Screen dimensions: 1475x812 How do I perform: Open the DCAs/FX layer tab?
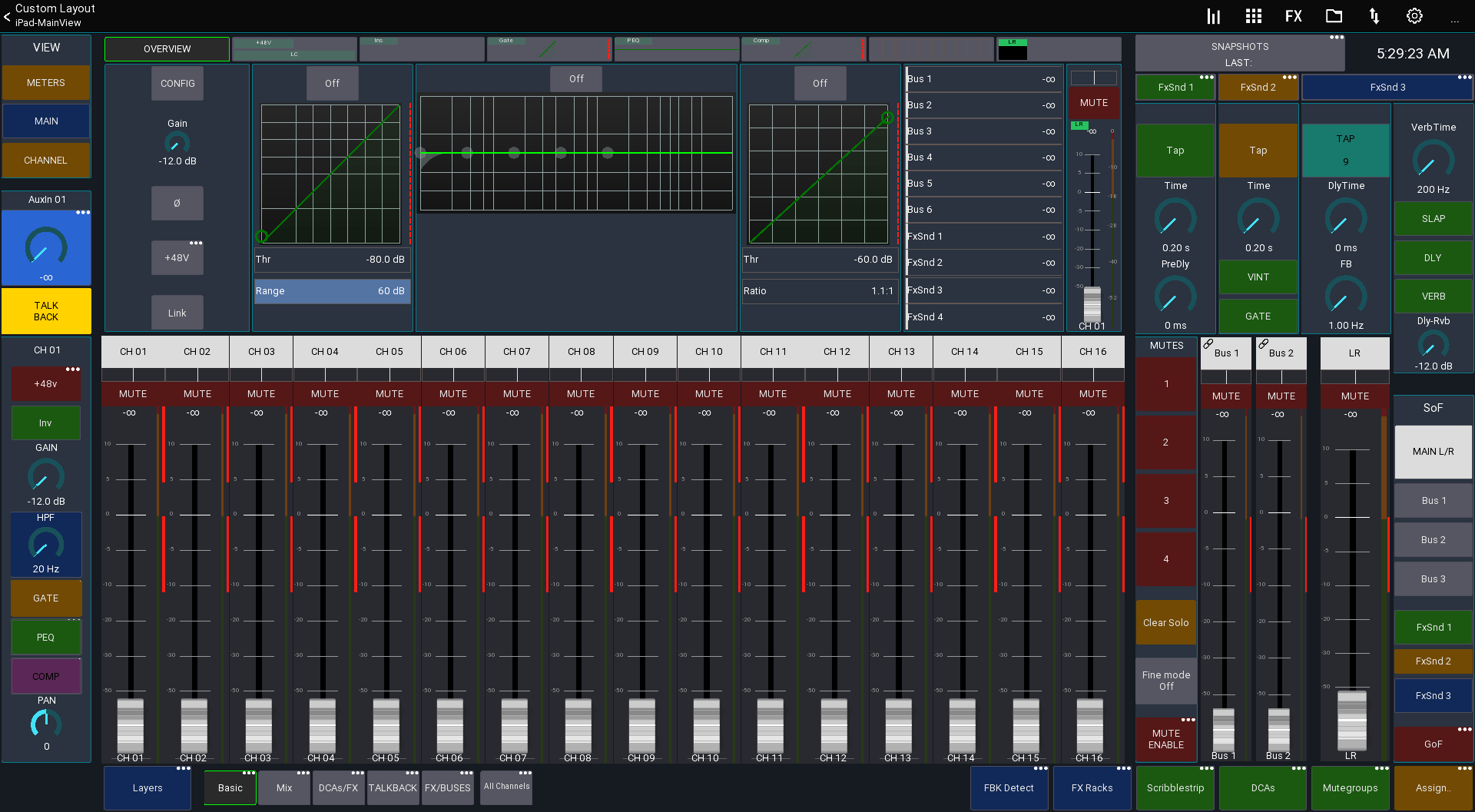(x=338, y=787)
